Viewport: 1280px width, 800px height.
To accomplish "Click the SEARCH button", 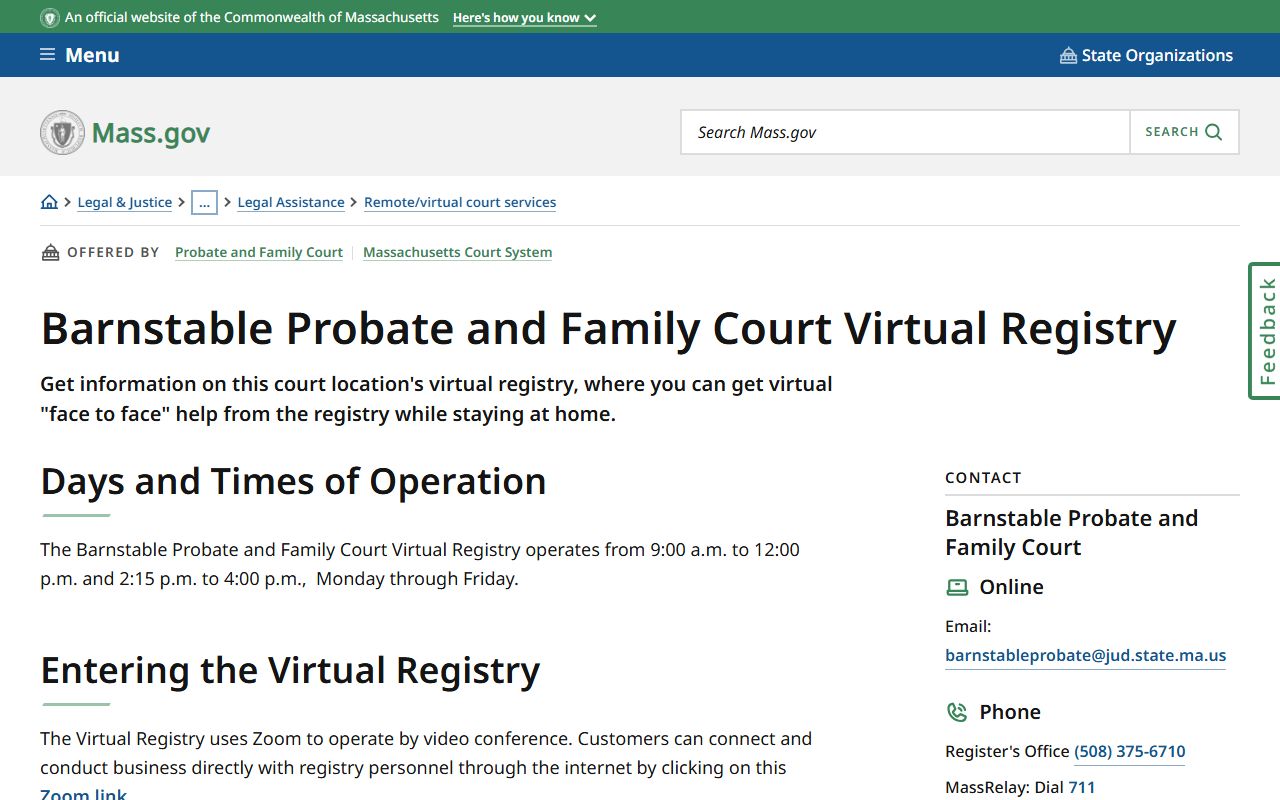I will (1184, 132).
